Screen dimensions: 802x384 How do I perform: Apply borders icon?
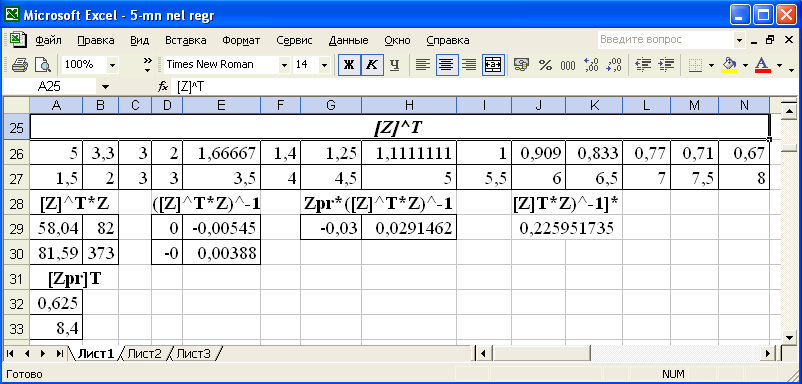pos(695,65)
